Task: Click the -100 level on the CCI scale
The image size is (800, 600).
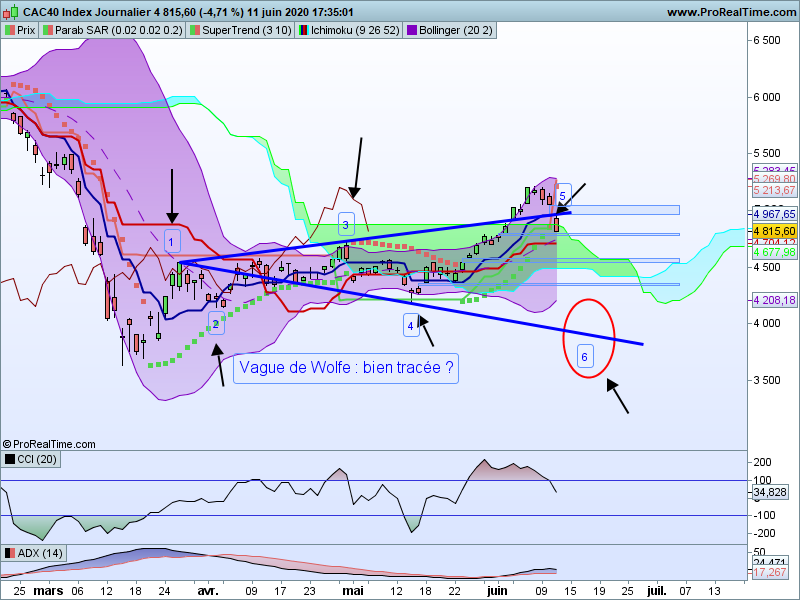Action: [x=764, y=515]
